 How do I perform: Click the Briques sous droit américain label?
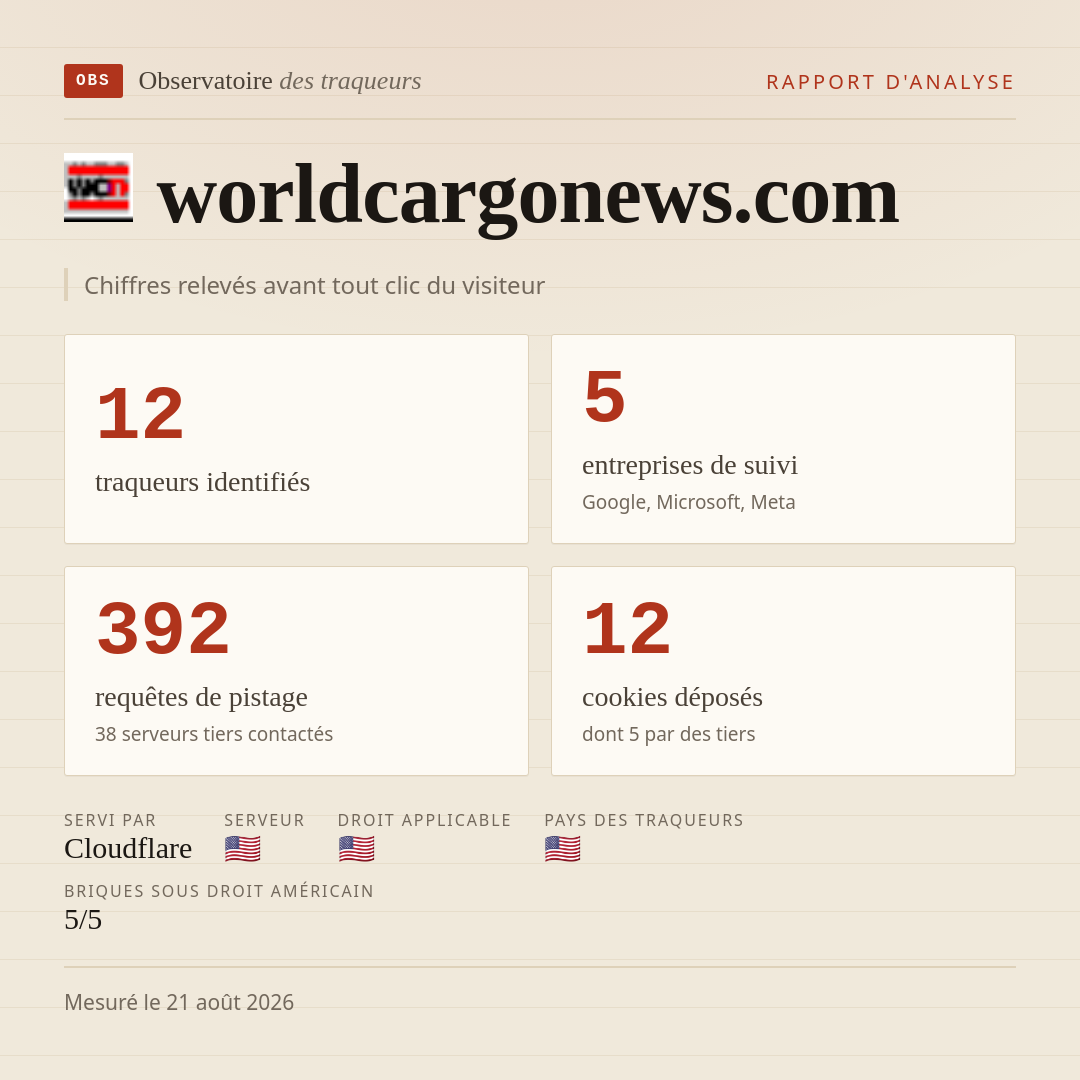(x=219, y=891)
